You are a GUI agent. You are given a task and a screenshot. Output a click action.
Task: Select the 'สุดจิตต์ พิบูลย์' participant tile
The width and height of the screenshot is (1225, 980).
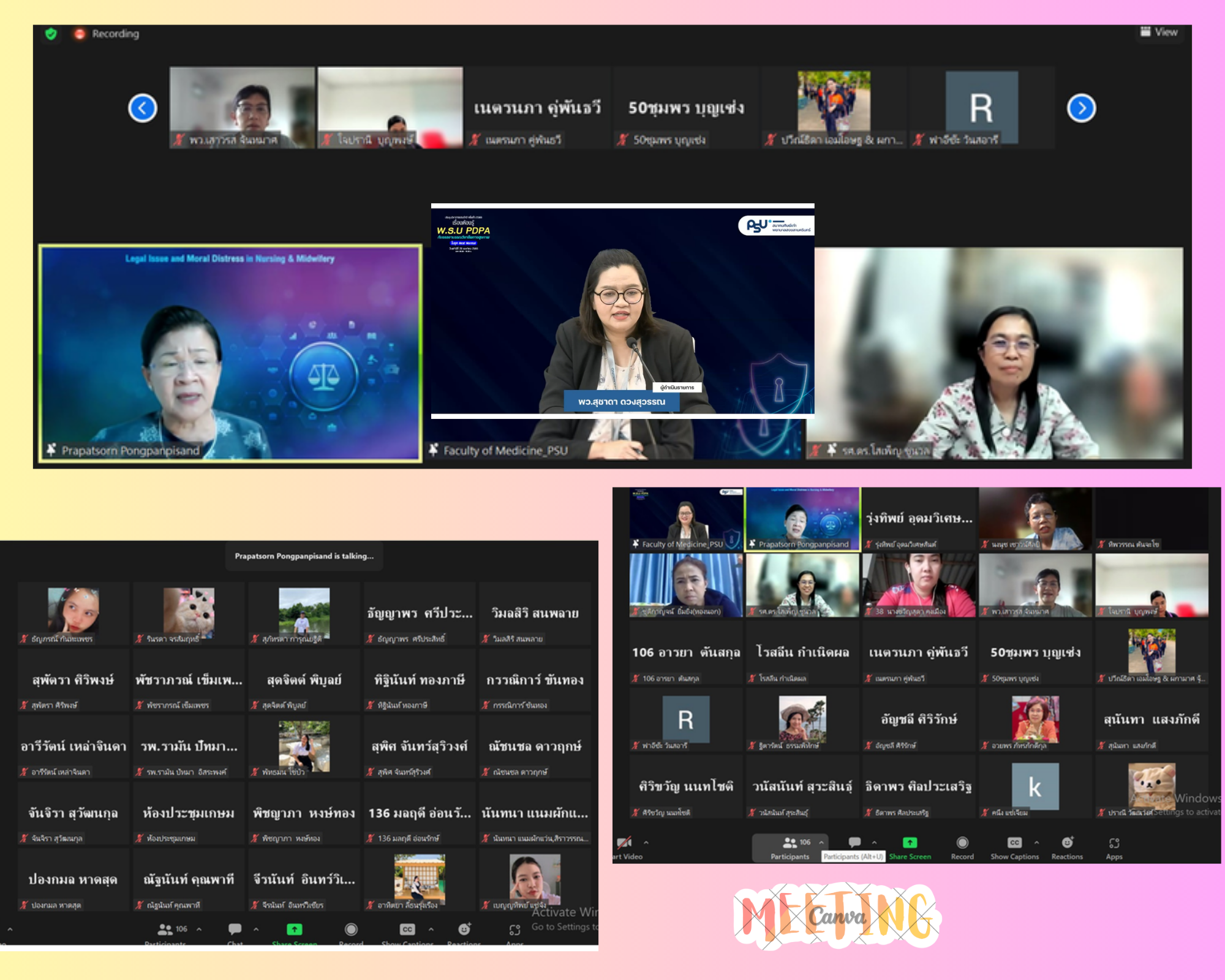pyautogui.click(x=304, y=680)
